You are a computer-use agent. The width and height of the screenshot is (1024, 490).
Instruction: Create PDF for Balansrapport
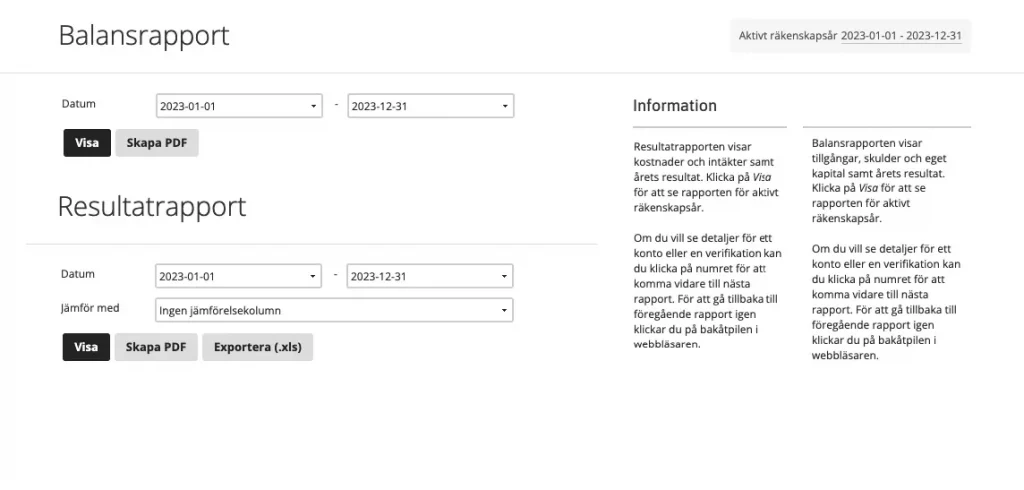tap(157, 143)
